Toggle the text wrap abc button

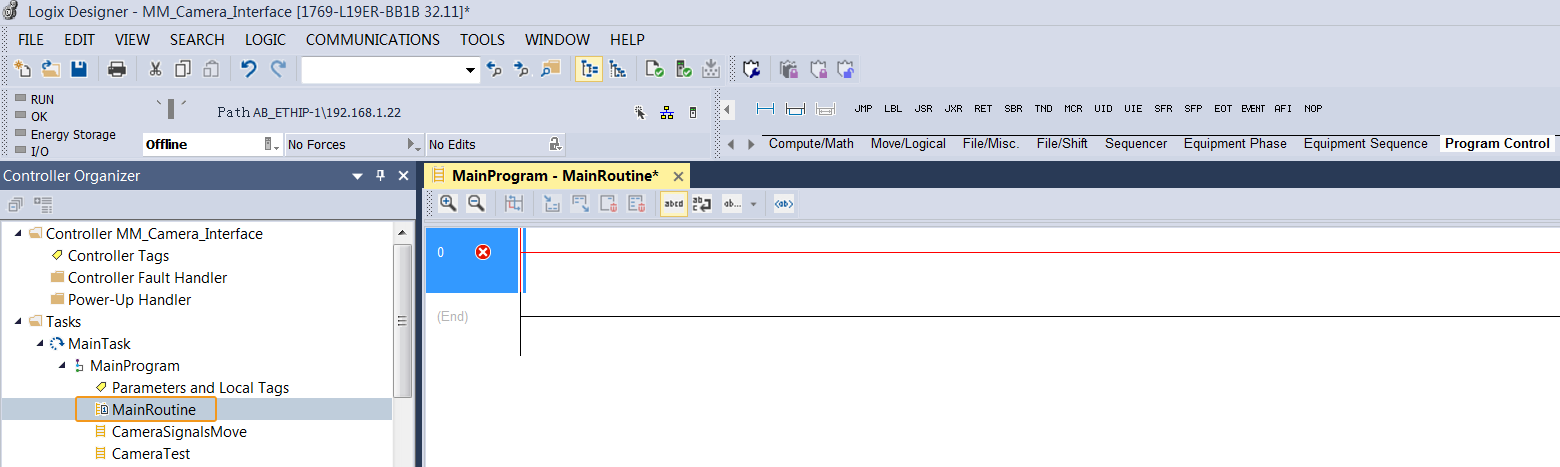point(702,204)
